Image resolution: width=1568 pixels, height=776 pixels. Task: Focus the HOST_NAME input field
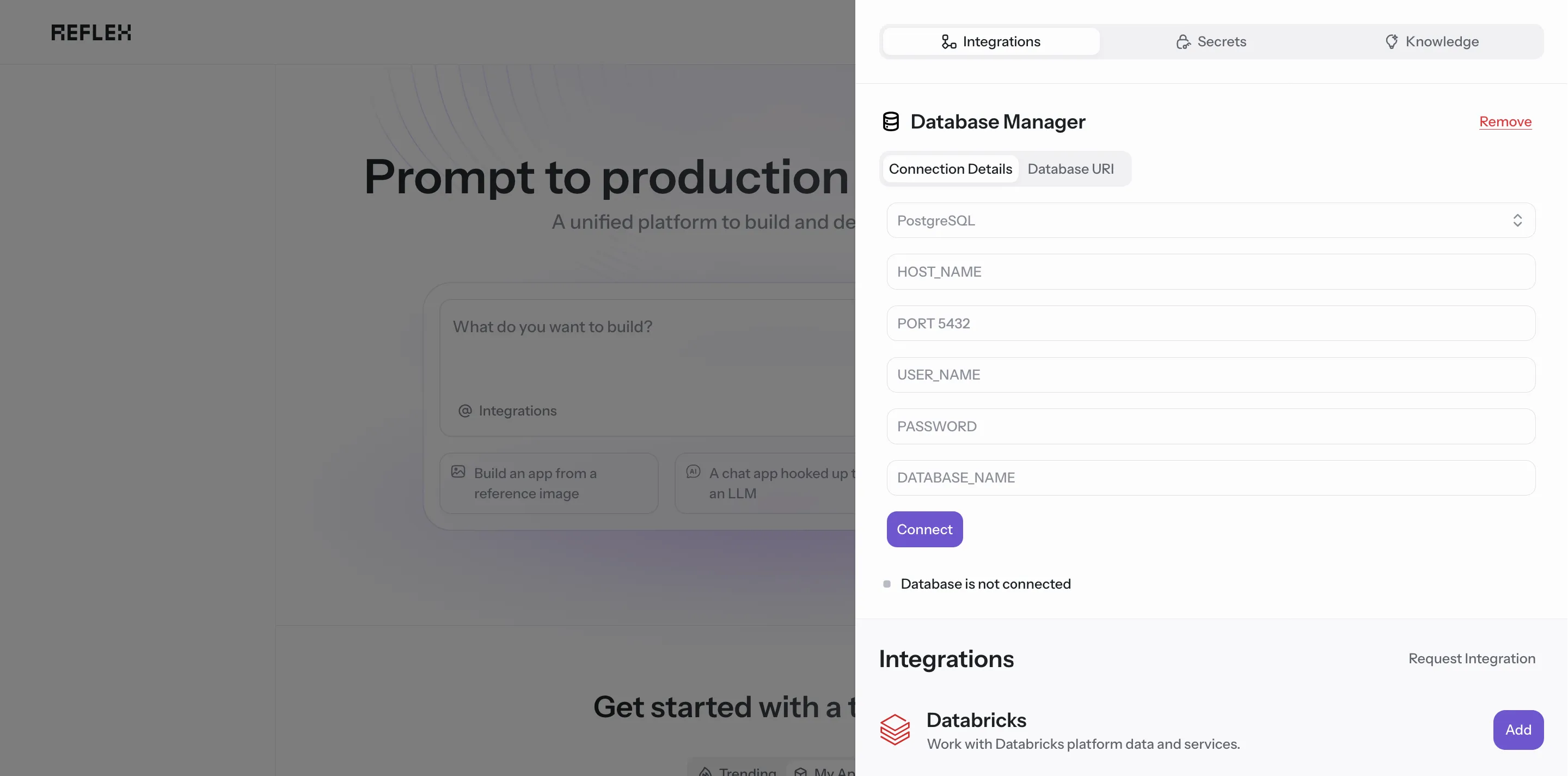1210,272
